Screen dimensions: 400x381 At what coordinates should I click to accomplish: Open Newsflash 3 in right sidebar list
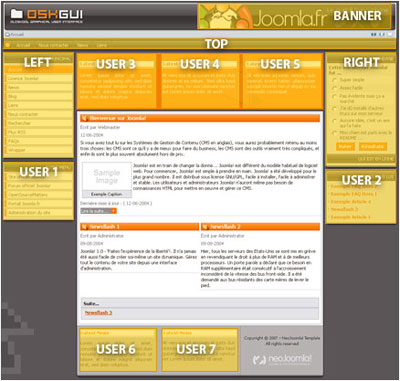point(344,209)
